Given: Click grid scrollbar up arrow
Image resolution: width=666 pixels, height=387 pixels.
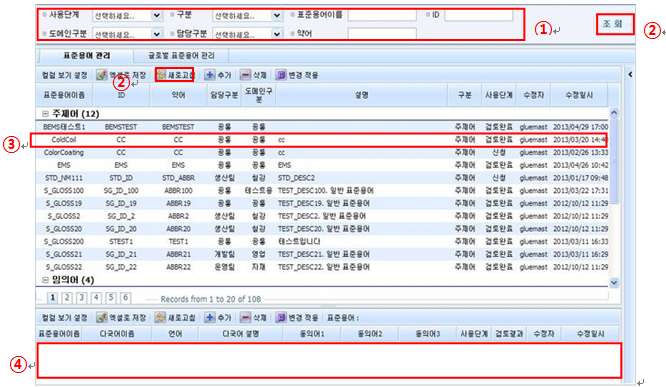Looking at the screenshot, I should click(x=614, y=113).
